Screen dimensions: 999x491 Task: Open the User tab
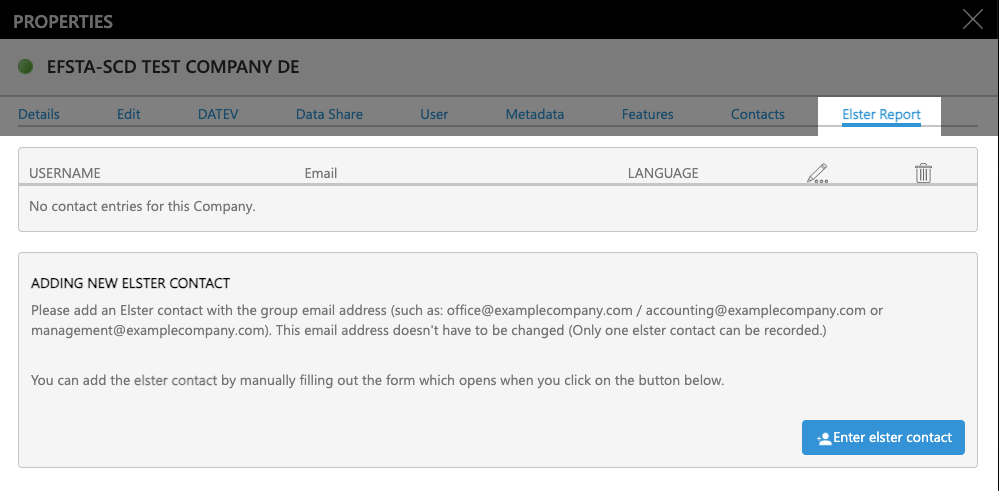pos(434,114)
